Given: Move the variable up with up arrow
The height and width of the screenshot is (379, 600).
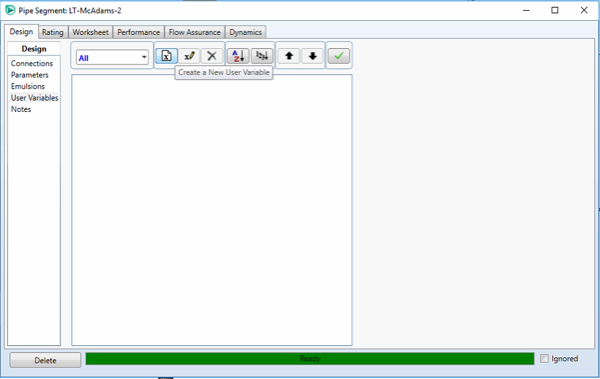Looking at the screenshot, I should pos(289,56).
